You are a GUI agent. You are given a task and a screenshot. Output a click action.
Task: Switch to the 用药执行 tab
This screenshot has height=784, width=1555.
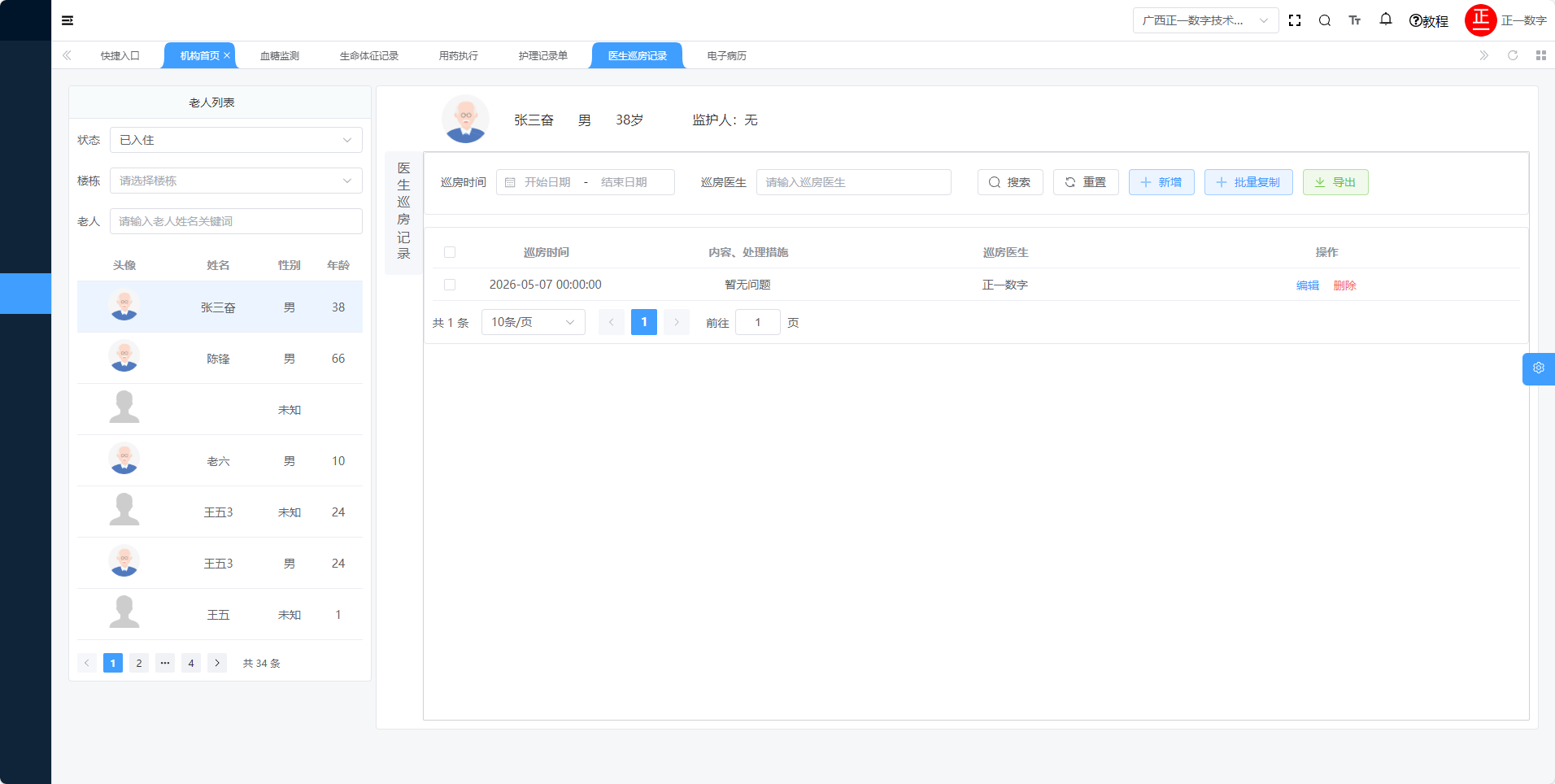tap(459, 55)
